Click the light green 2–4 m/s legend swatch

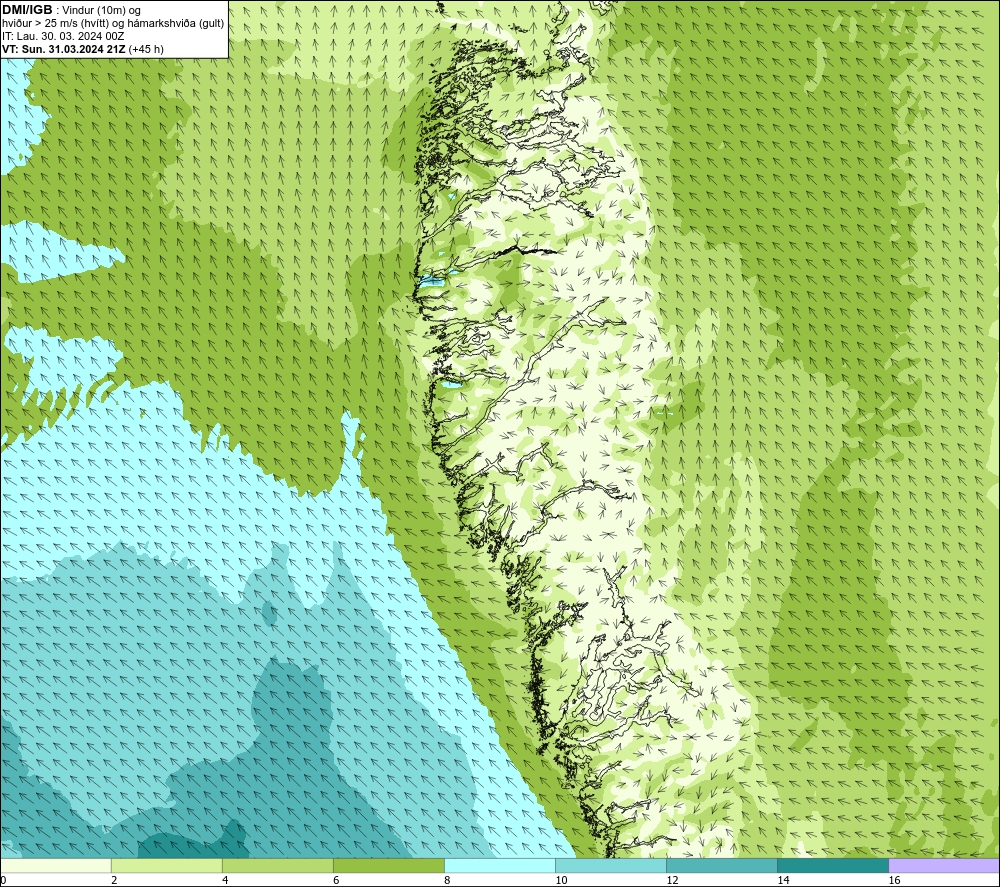pyautogui.click(x=167, y=865)
